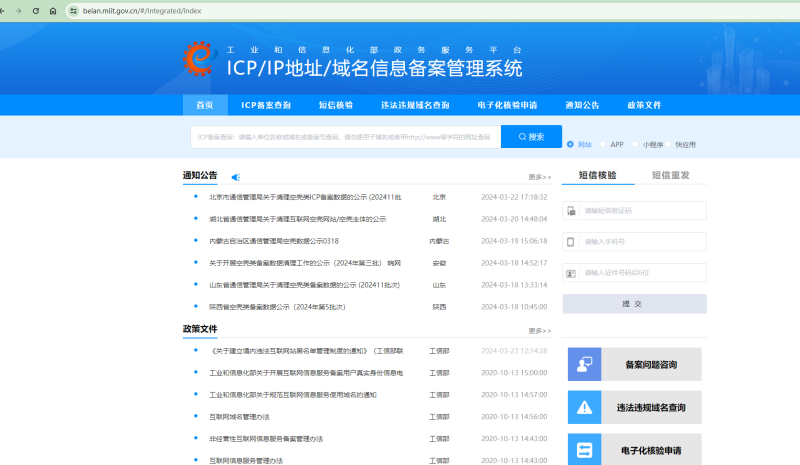Open 违法违规域名查询 in the navigation bar
Viewport: 800px width, 465px height.
415,105
